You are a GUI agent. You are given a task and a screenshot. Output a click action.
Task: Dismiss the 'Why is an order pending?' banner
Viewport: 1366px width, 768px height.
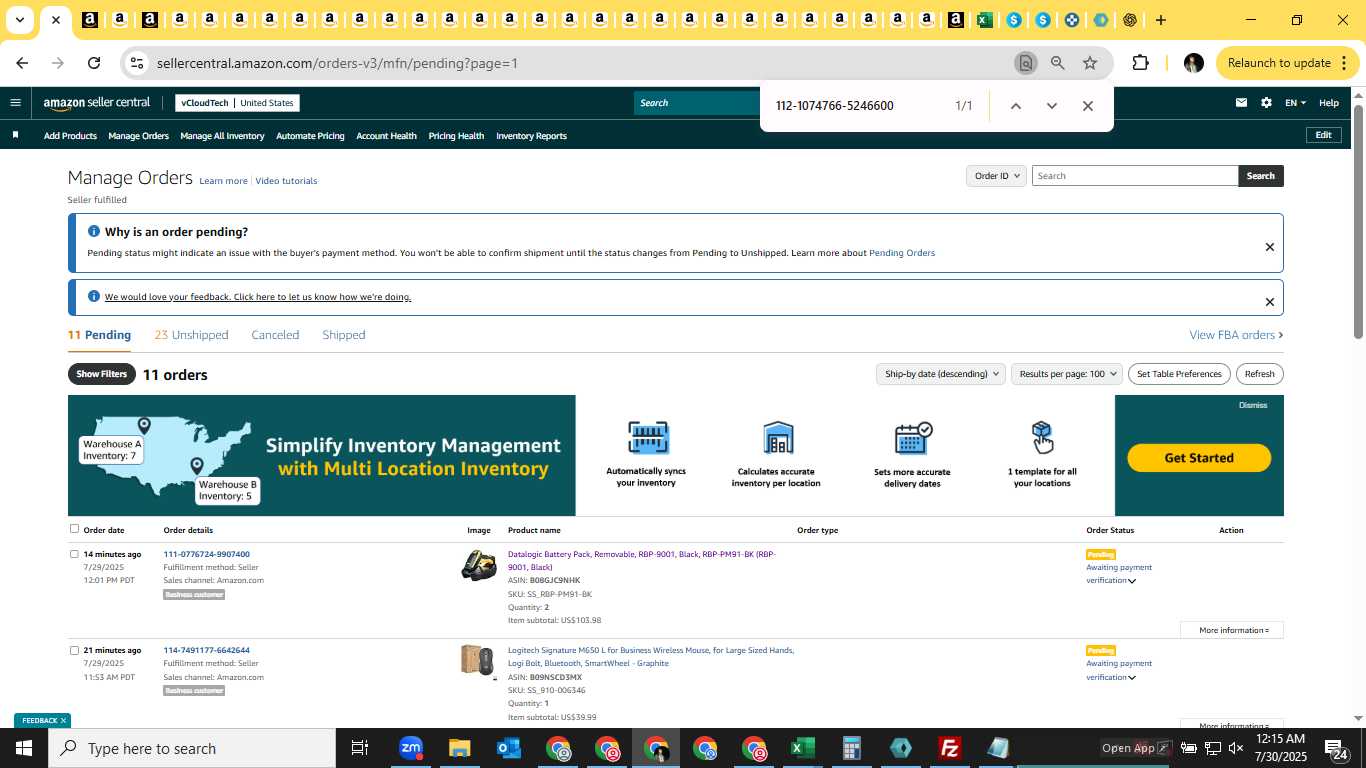(x=1270, y=247)
